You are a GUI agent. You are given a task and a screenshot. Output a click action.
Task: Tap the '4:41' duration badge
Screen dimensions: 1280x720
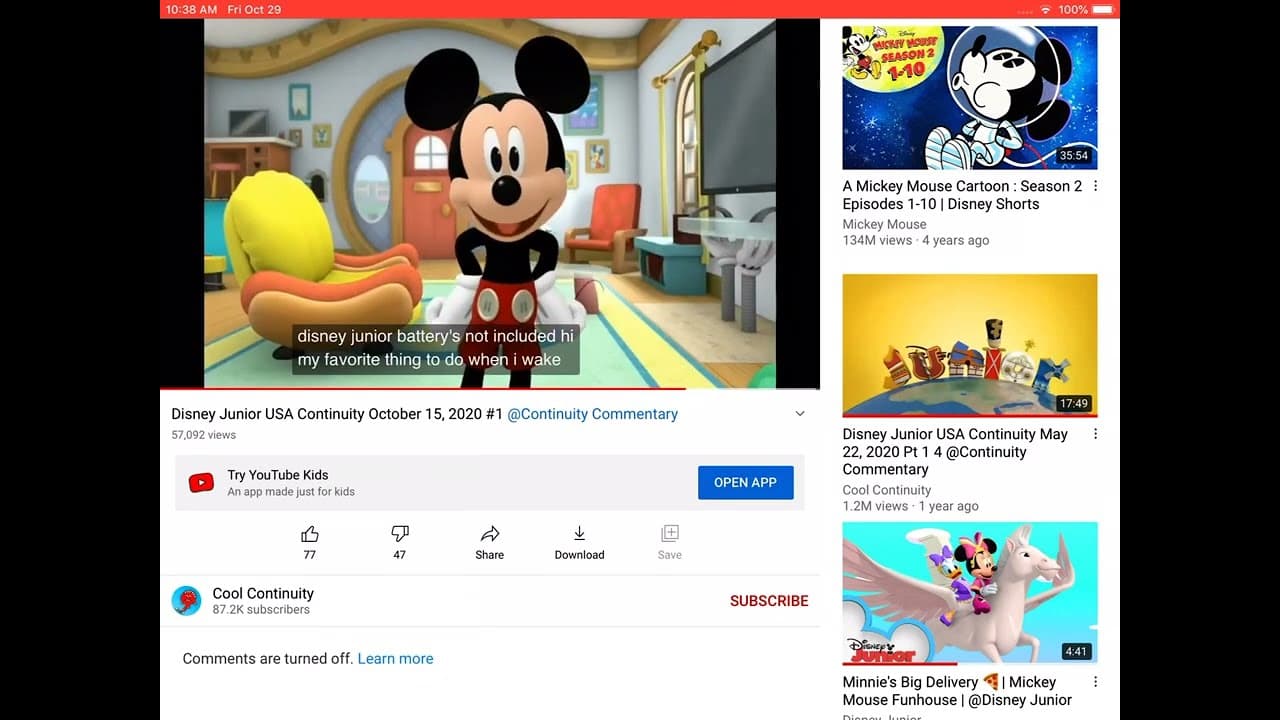click(1076, 652)
